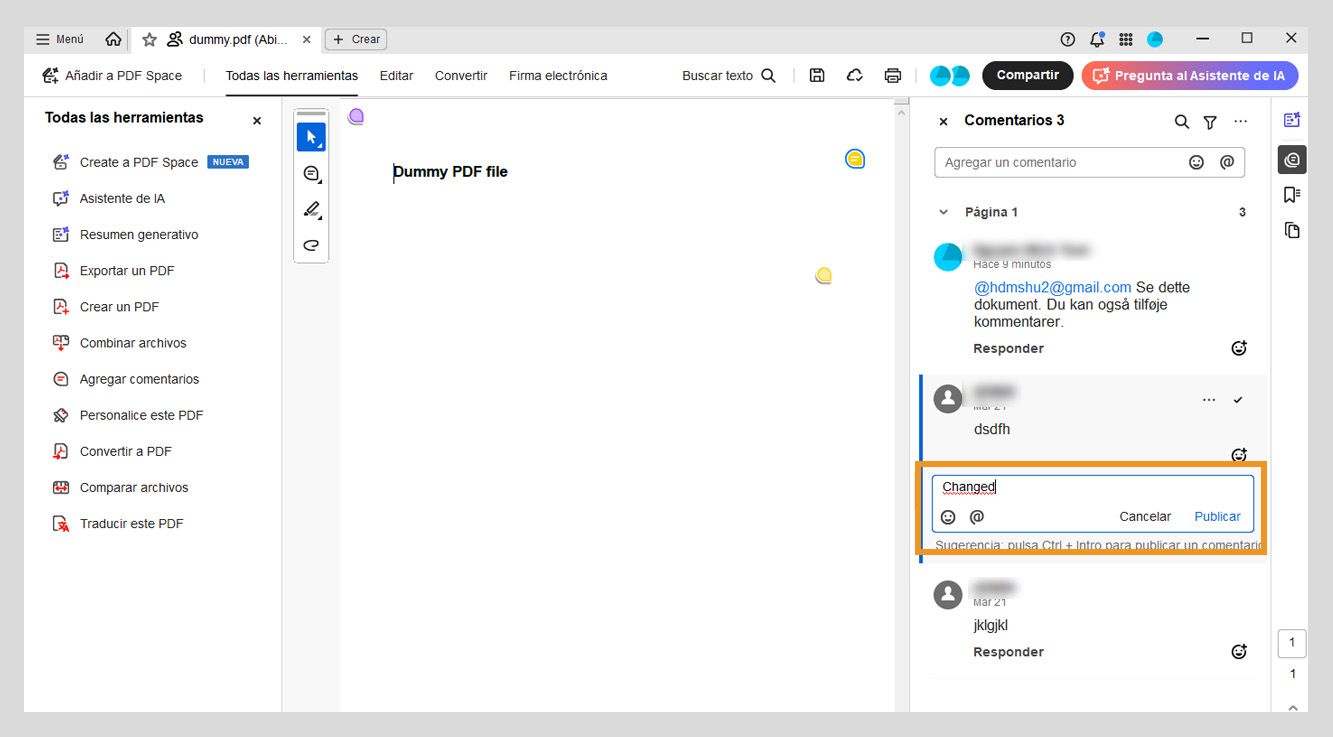Click the blue-outlined sticky note on page
This screenshot has width=1333, height=737.
[854, 159]
